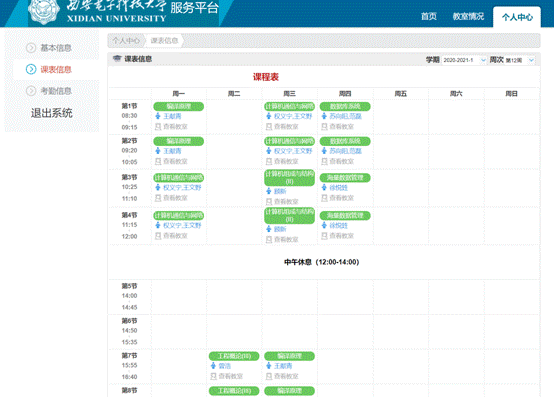Image resolution: width=554 pixels, height=397 pixels.
Task: Click 编译原理 badge in Wednesday 第8节
Action: pyautogui.click(x=289, y=391)
